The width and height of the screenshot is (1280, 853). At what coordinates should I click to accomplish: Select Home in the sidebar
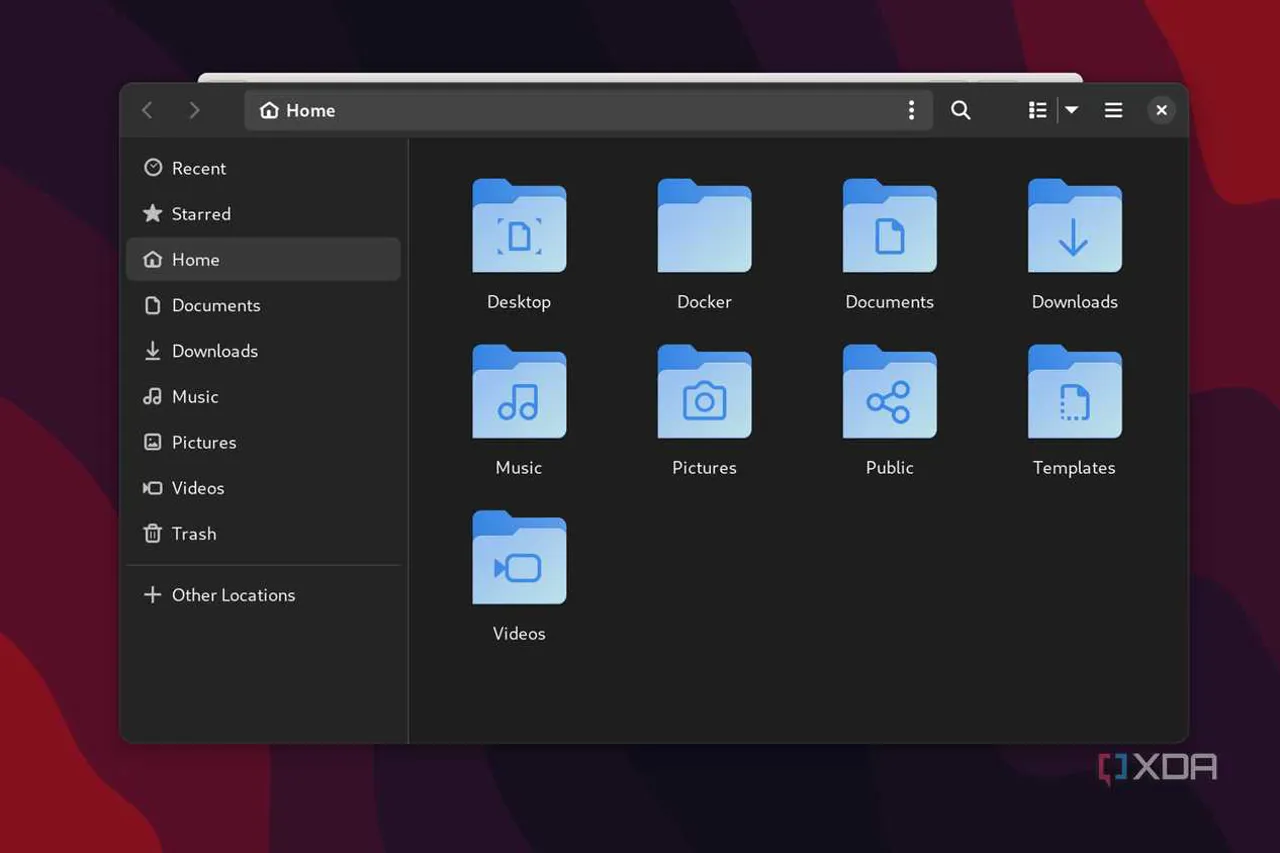263,259
